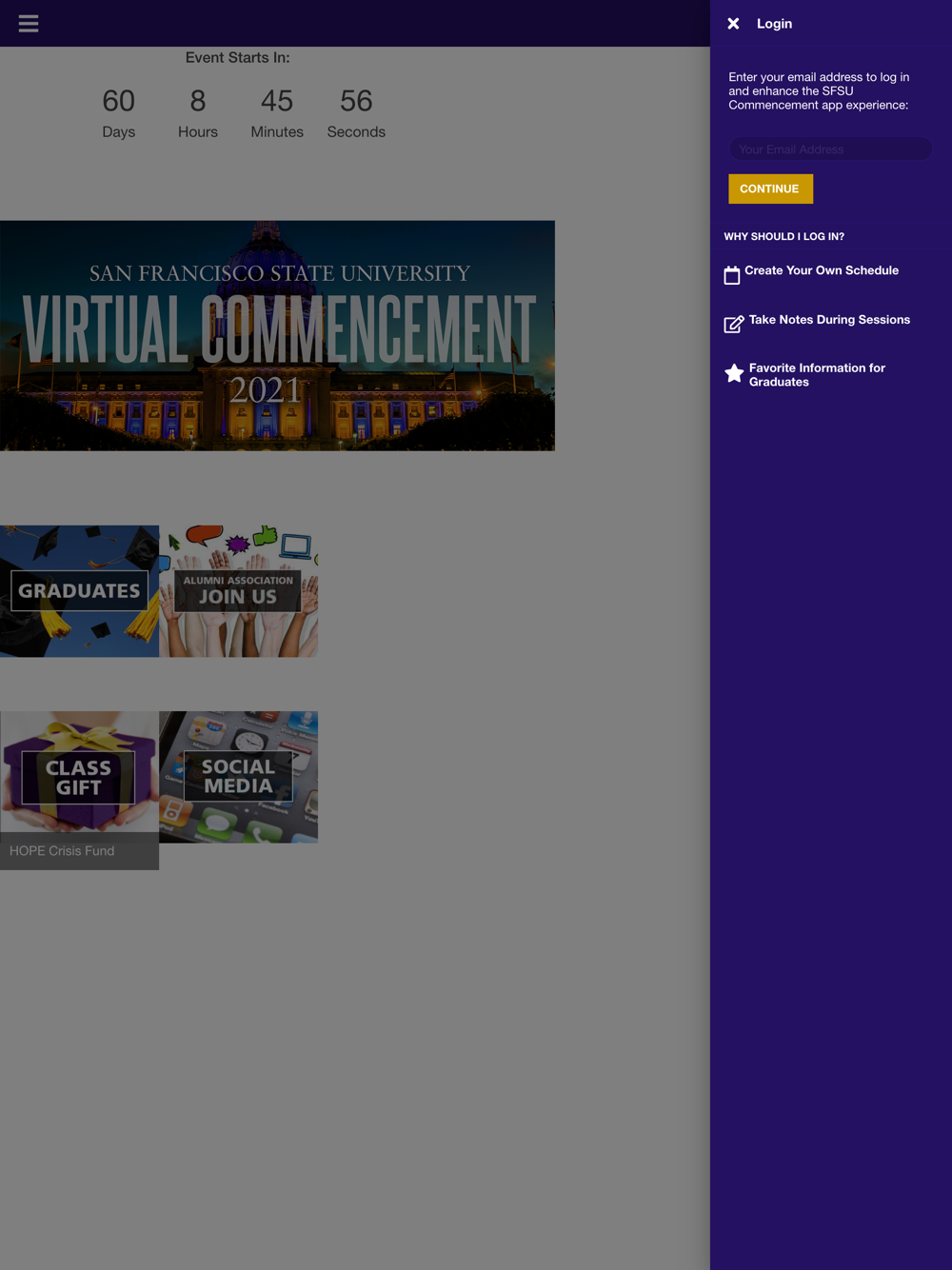
Task: Select Take Notes During Sessions text
Action: [x=829, y=320]
